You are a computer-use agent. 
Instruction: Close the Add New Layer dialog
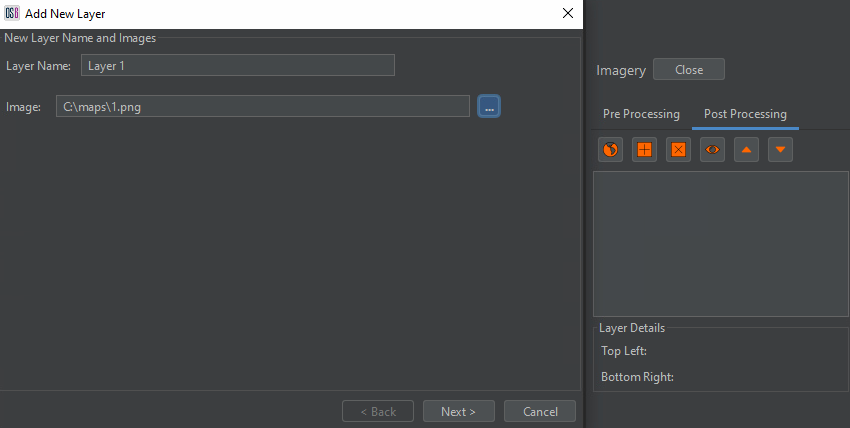[x=568, y=14]
